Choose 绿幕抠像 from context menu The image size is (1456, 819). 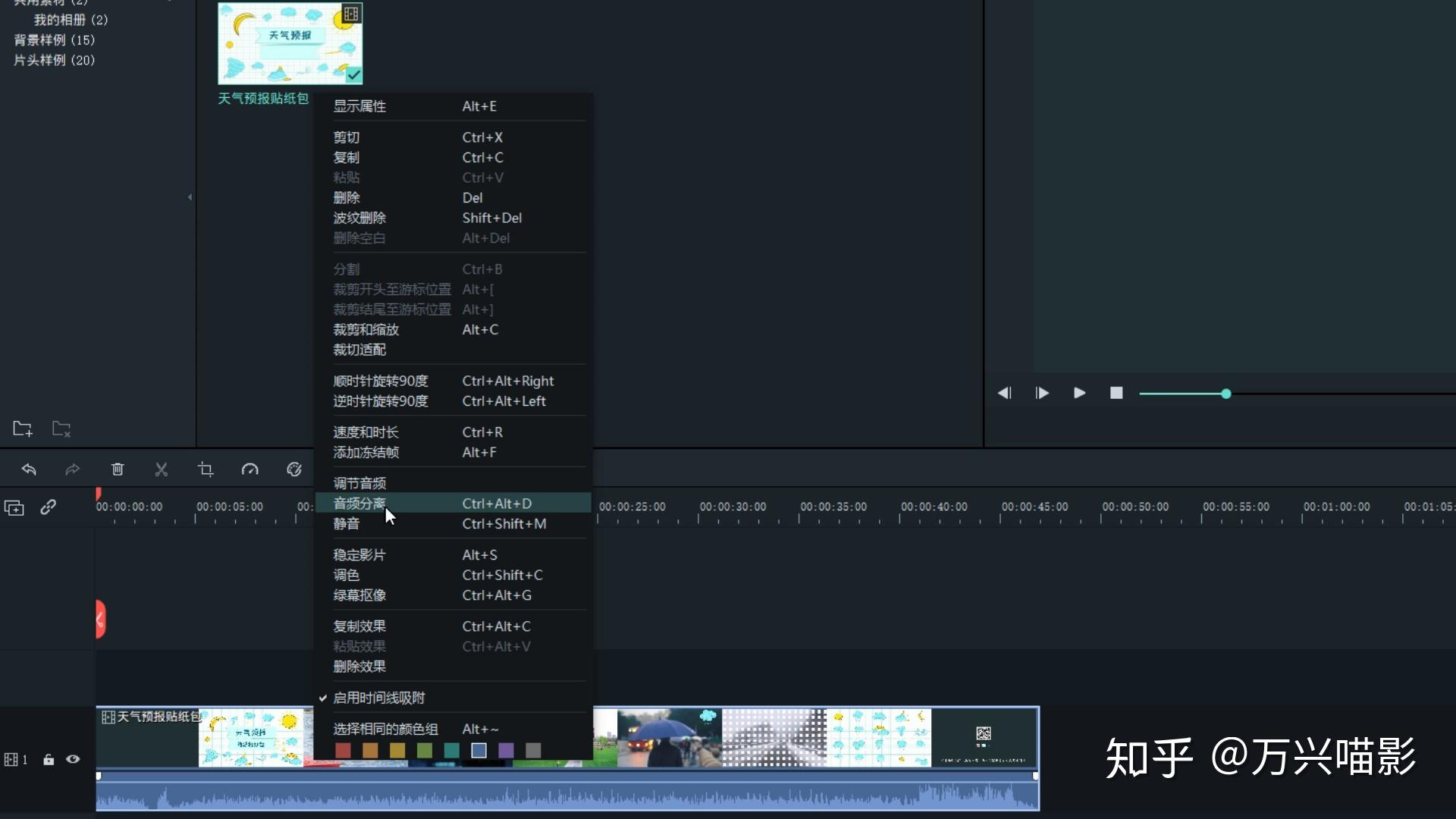pos(360,595)
